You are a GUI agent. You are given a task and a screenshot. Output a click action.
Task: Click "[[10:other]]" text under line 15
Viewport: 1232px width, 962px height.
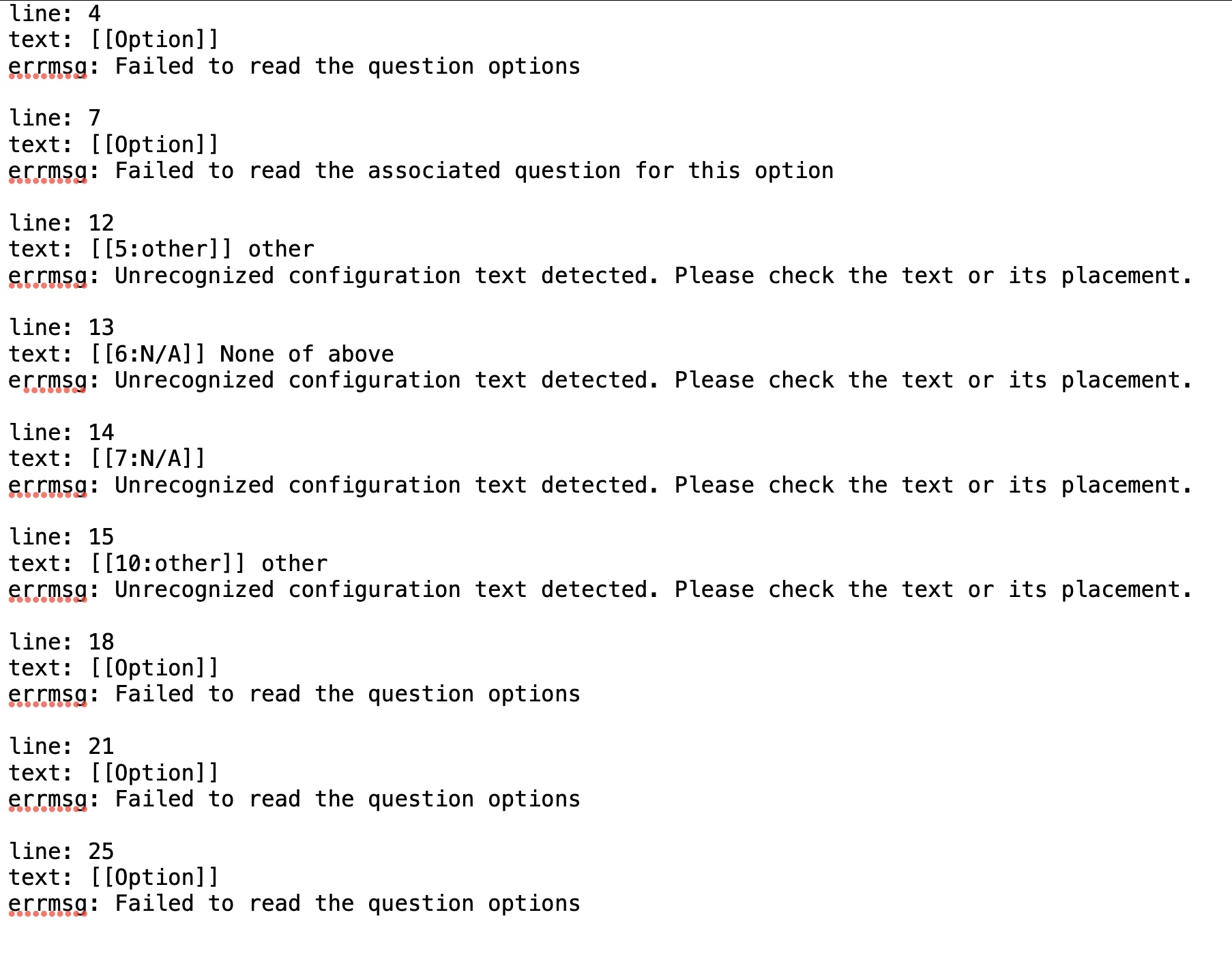point(168,564)
